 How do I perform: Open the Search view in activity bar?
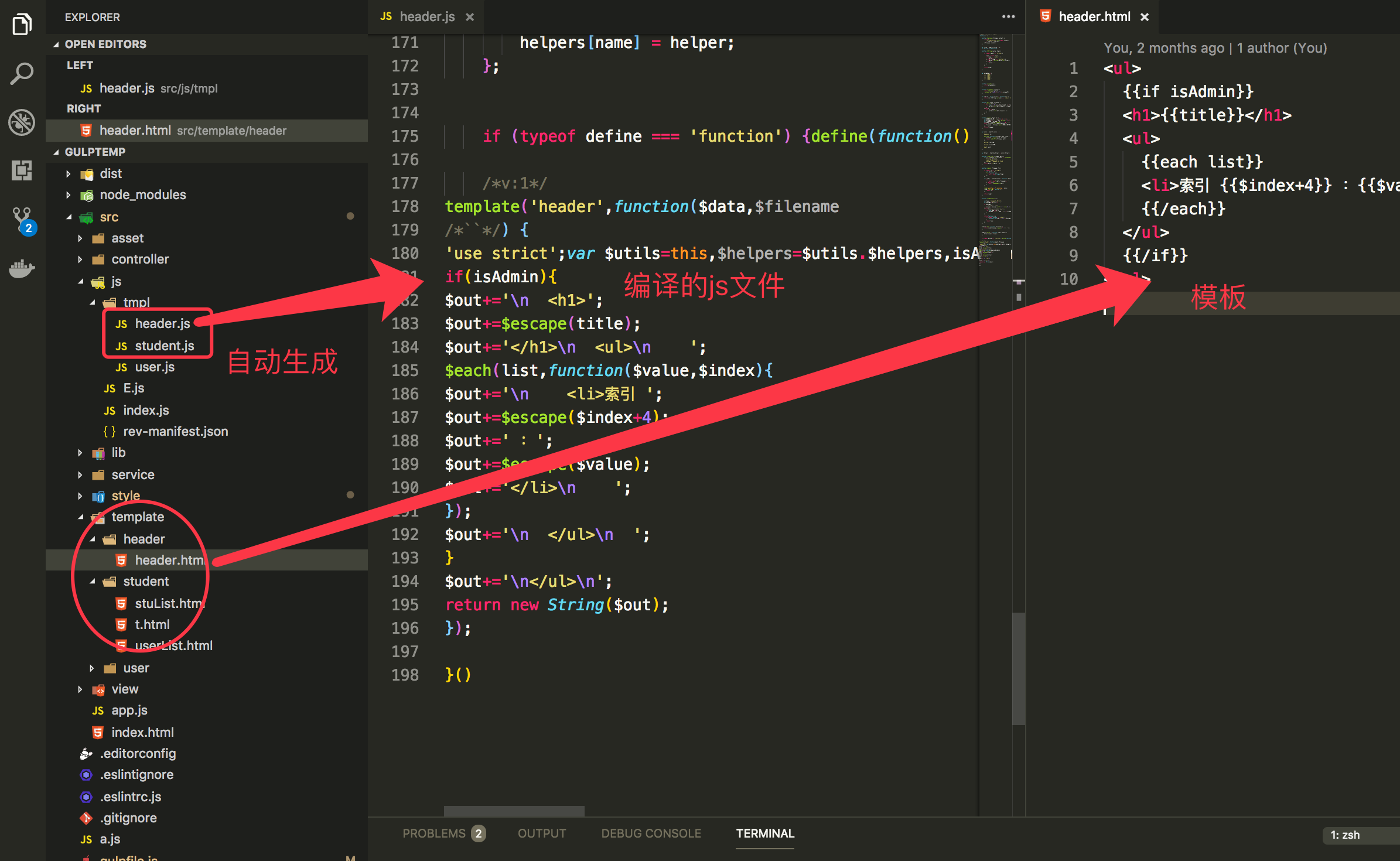click(x=22, y=74)
